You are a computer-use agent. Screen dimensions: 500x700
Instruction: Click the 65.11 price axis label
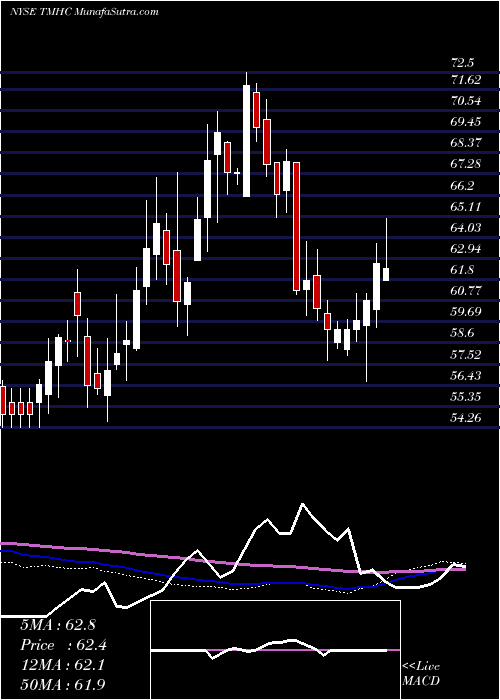coord(466,206)
